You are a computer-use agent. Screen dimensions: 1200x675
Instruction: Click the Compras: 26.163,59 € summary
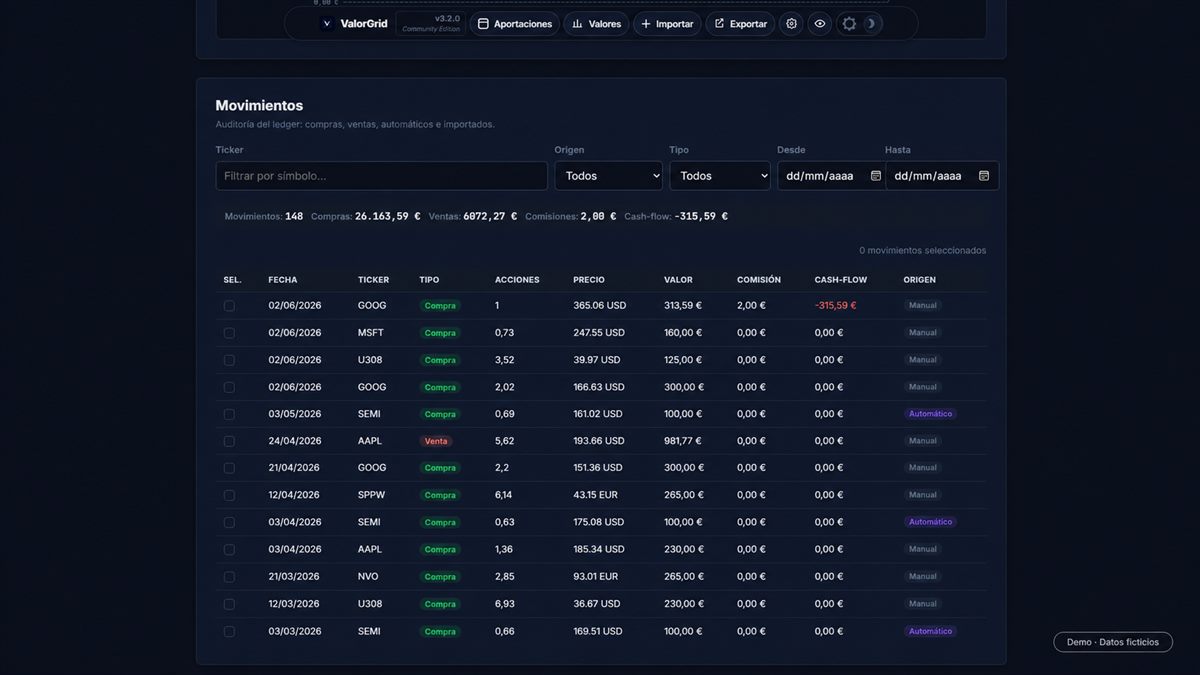point(366,216)
